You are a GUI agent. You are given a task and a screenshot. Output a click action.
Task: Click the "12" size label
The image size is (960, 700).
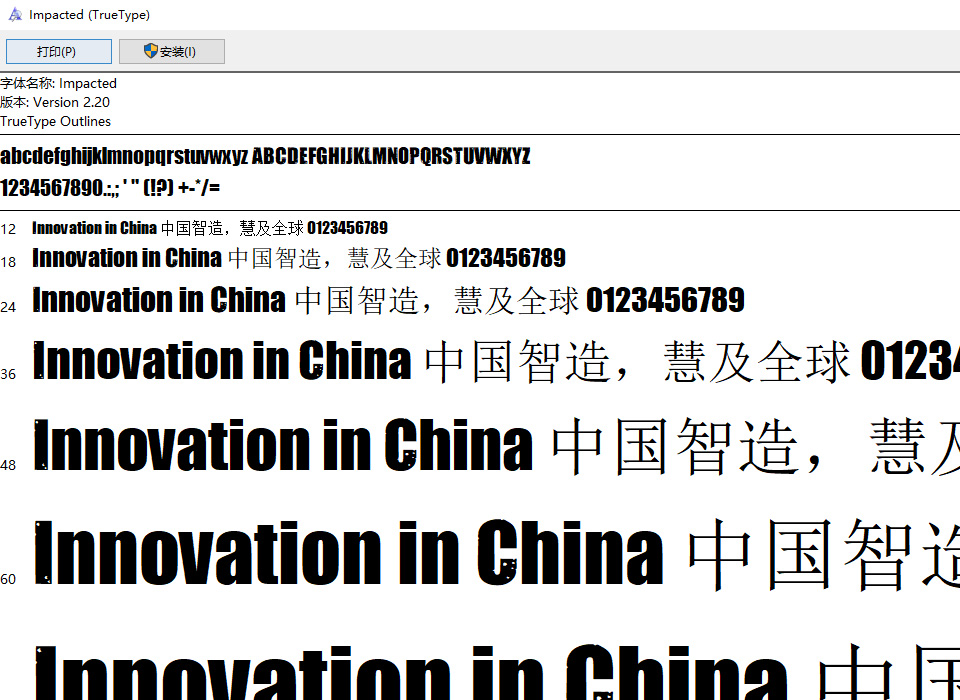(x=8, y=230)
